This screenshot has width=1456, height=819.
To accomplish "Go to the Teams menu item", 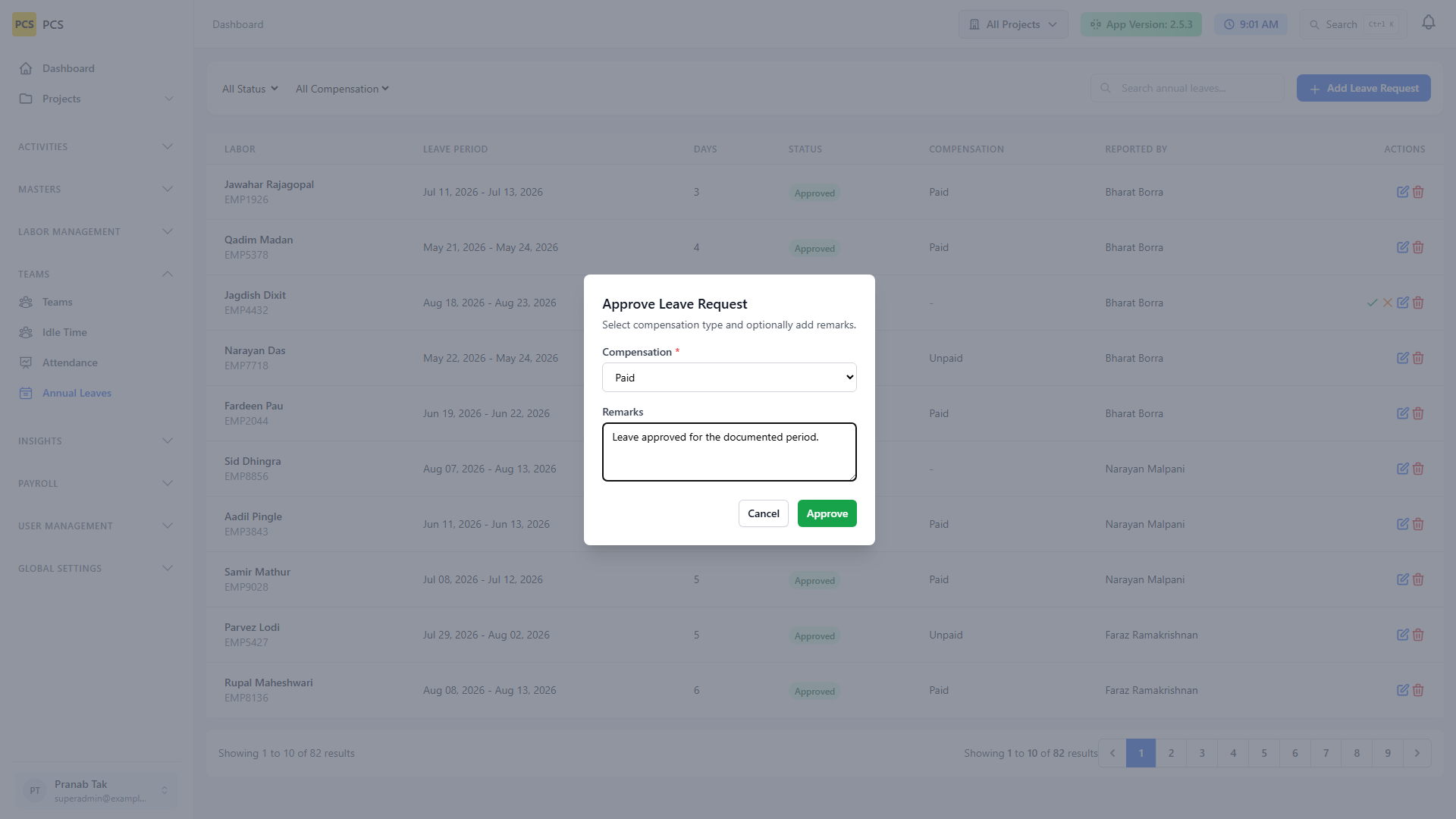I will coord(96,302).
